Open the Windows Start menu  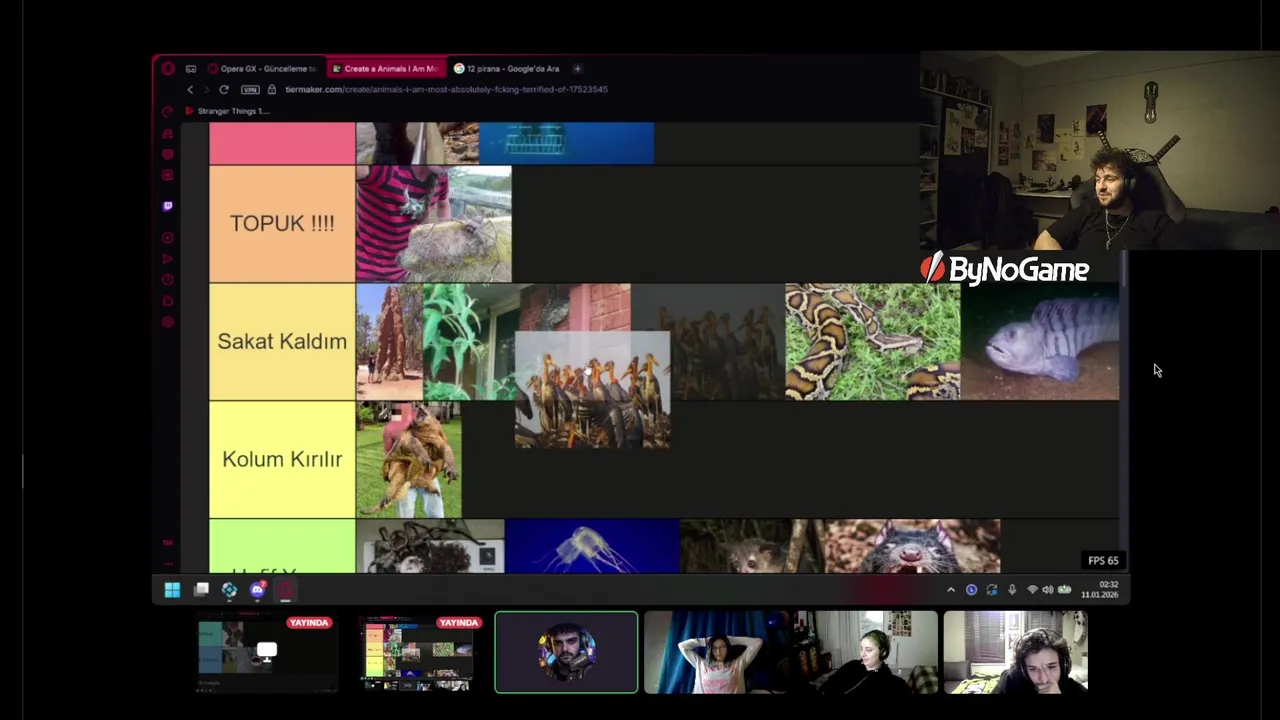coord(172,590)
